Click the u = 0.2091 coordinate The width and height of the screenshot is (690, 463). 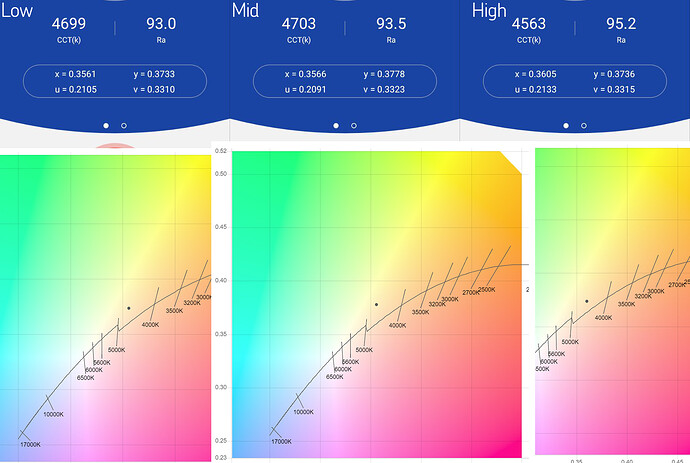coord(305,89)
